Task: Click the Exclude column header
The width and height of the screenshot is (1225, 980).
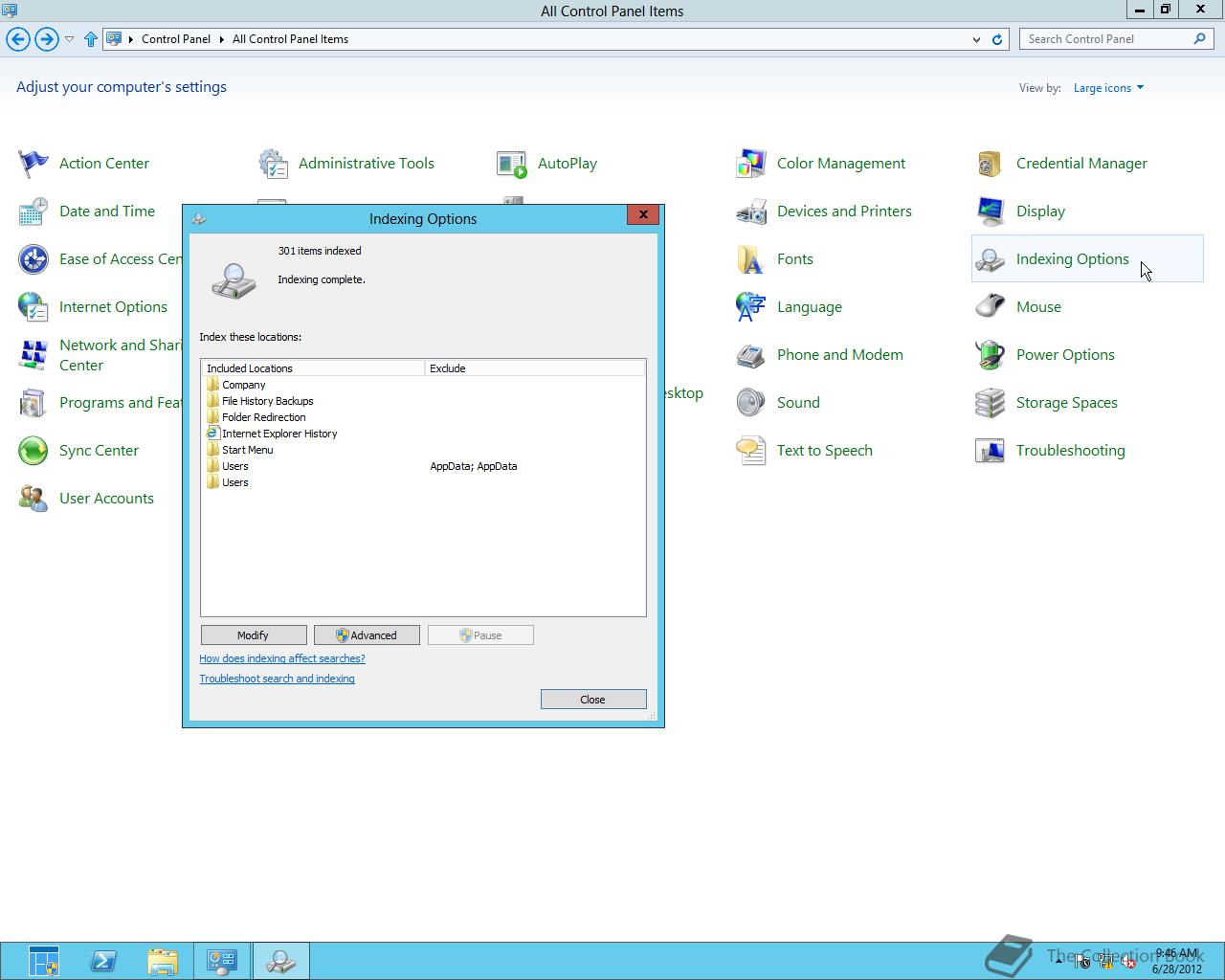Action: pyautogui.click(x=535, y=368)
